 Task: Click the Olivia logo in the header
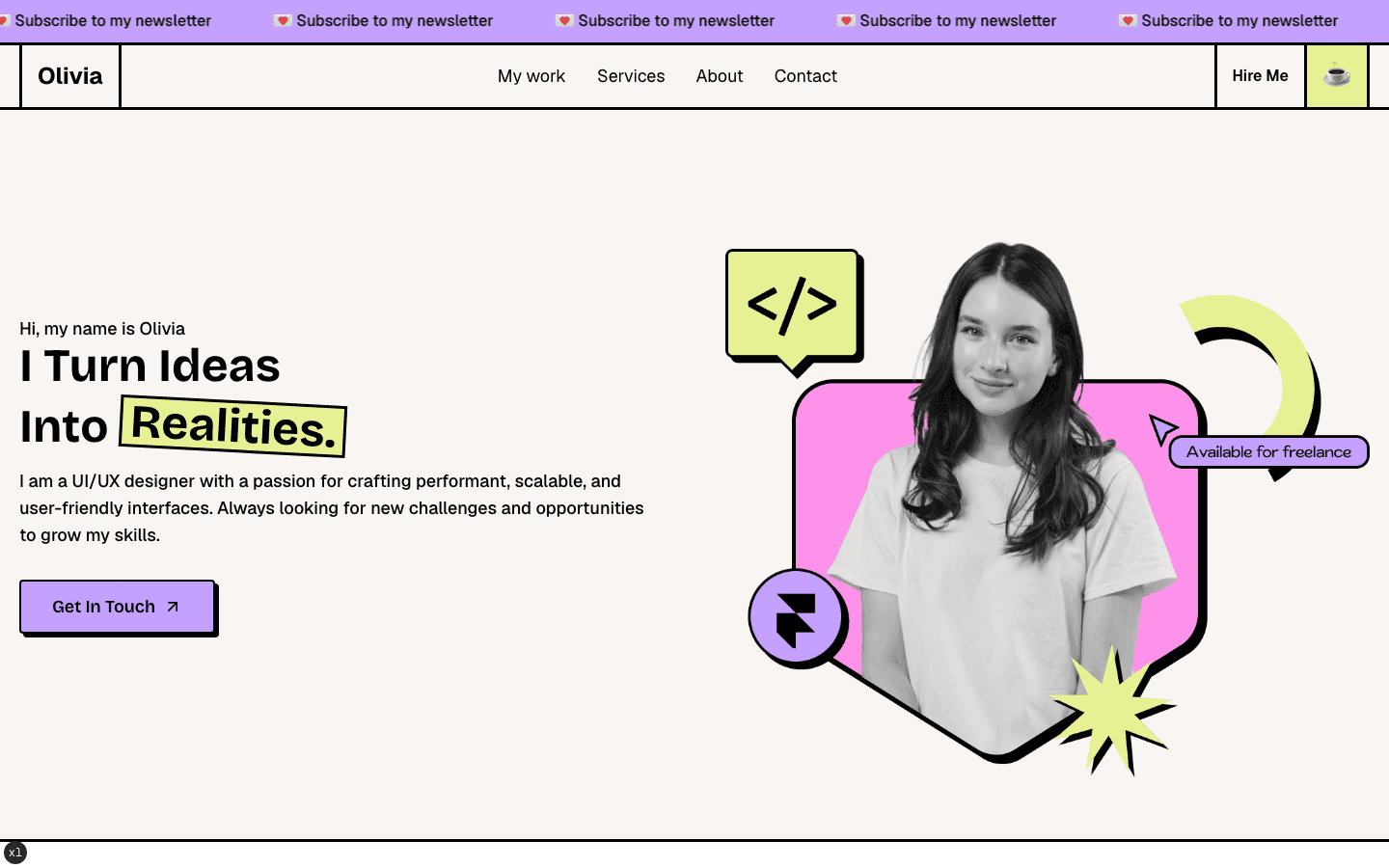70,76
